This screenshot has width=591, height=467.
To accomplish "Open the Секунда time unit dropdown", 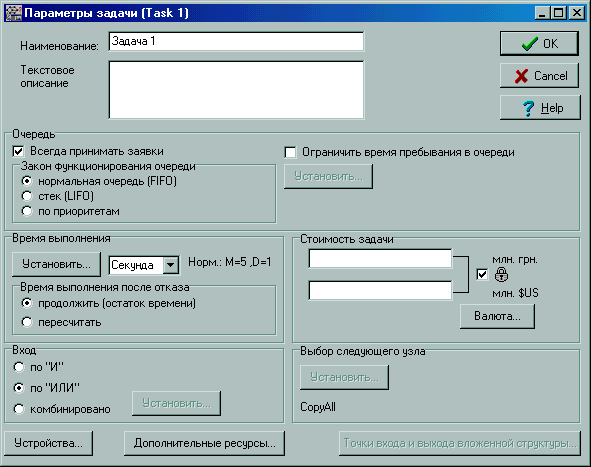I will click(170, 265).
